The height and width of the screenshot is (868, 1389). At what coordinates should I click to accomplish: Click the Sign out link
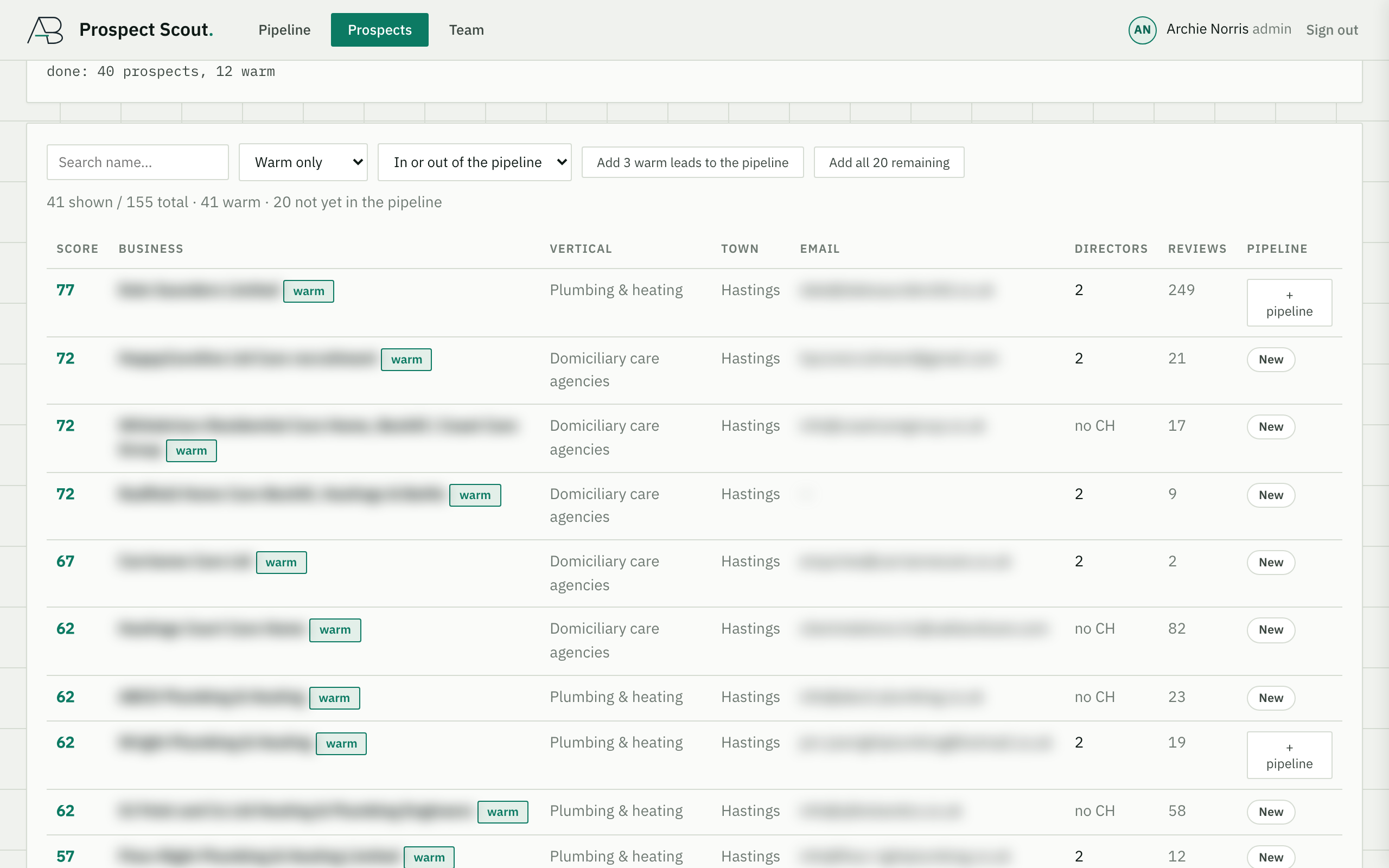coord(1331,30)
